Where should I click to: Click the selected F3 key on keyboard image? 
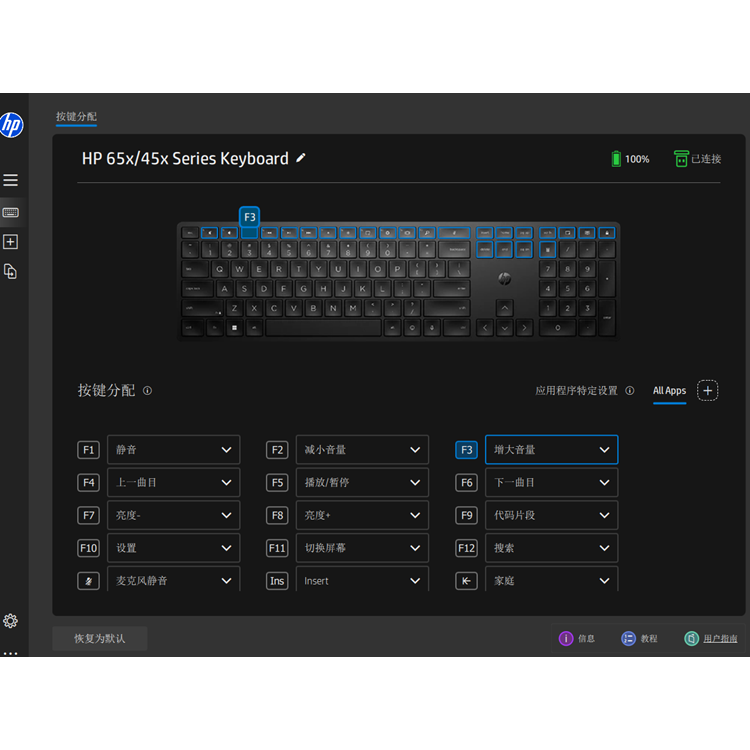tap(249, 233)
